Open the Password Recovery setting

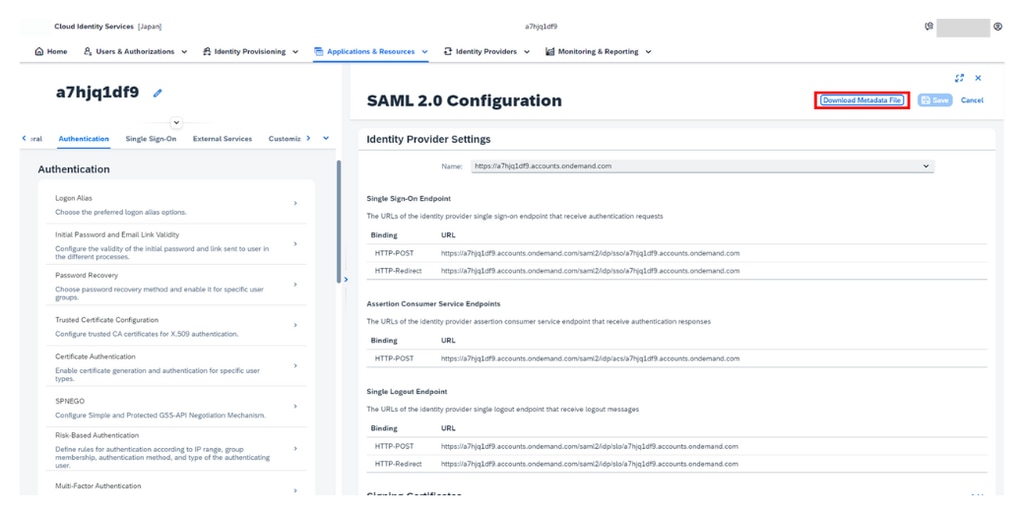175,285
